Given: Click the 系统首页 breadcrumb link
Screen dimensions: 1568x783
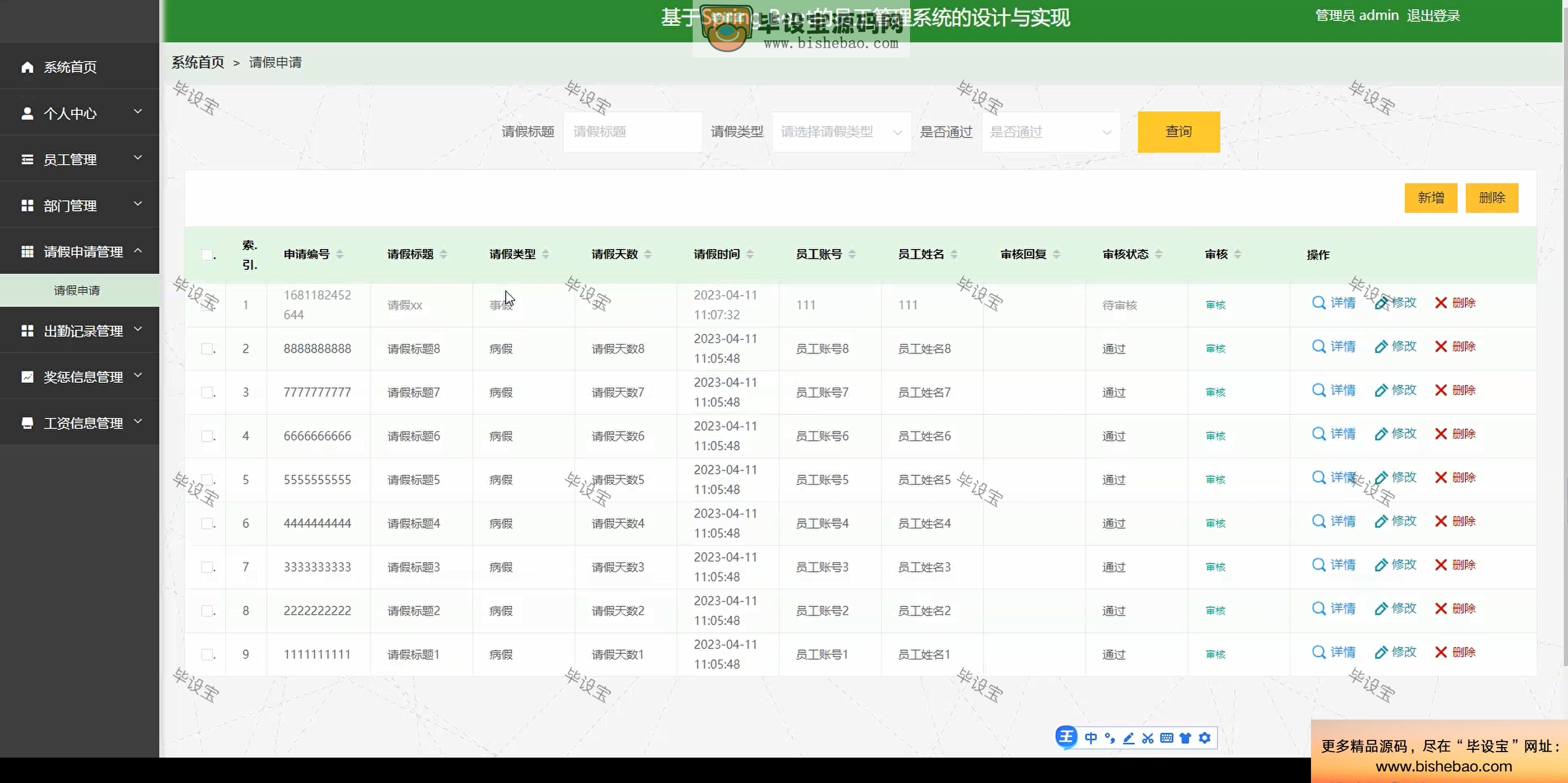Looking at the screenshot, I should pos(198,62).
